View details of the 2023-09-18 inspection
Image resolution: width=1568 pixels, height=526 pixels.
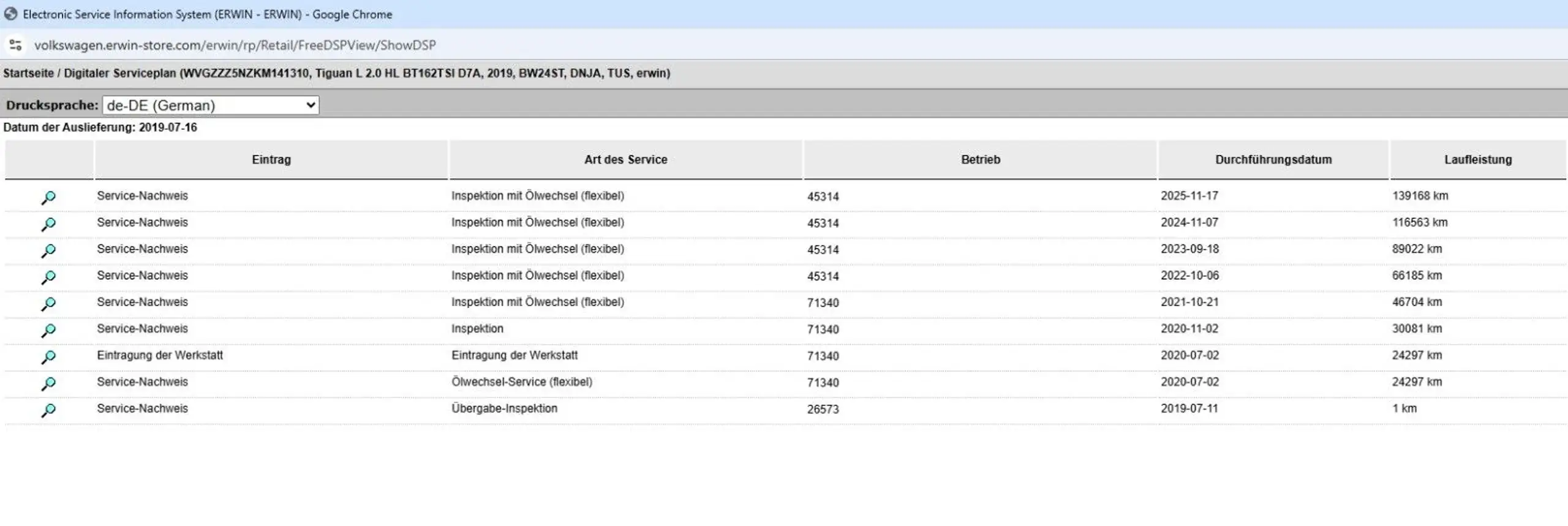tap(48, 250)
